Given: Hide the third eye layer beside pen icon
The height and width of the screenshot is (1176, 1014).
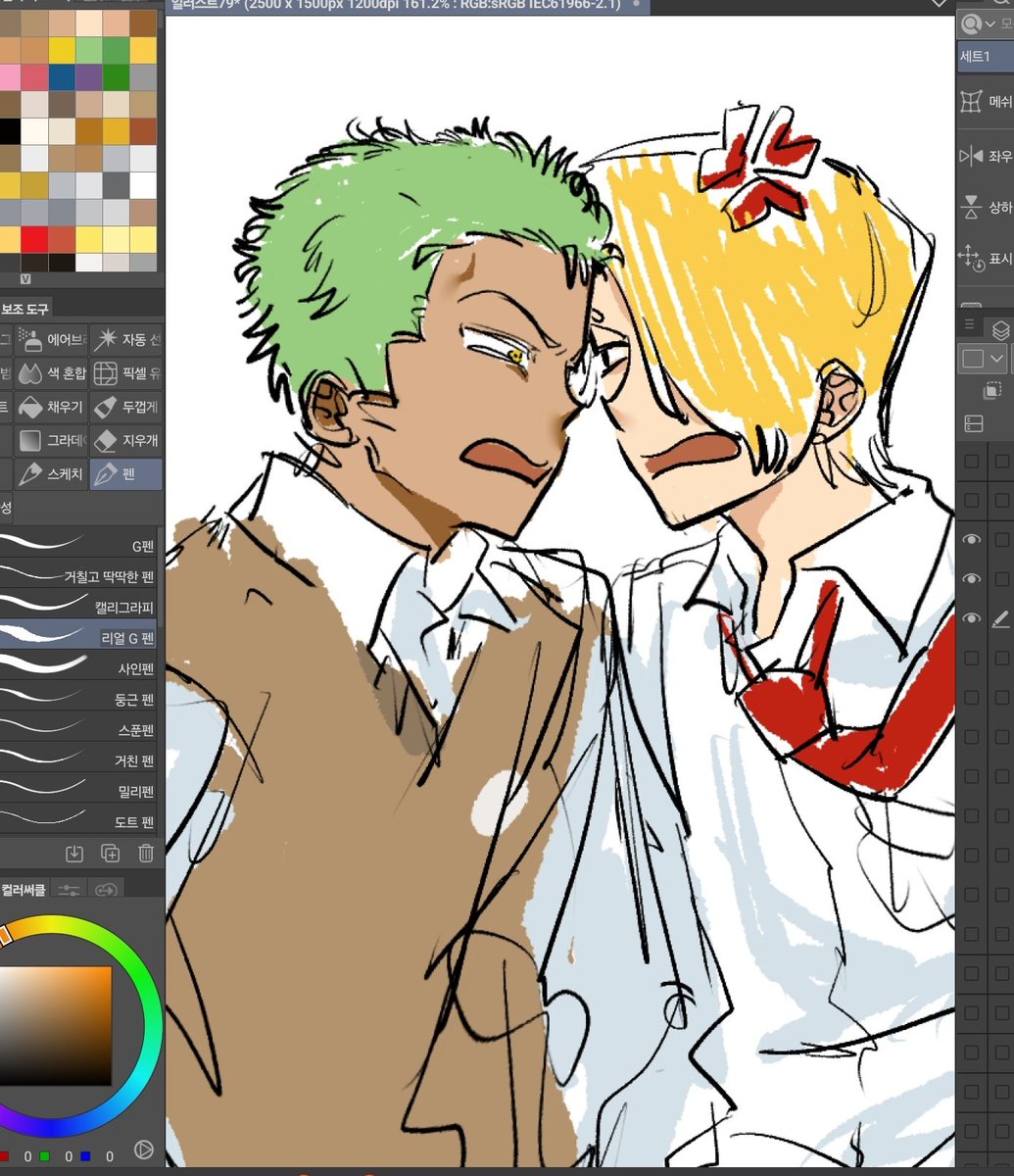Looking at the screenshot, I should [x=971, y=618].
